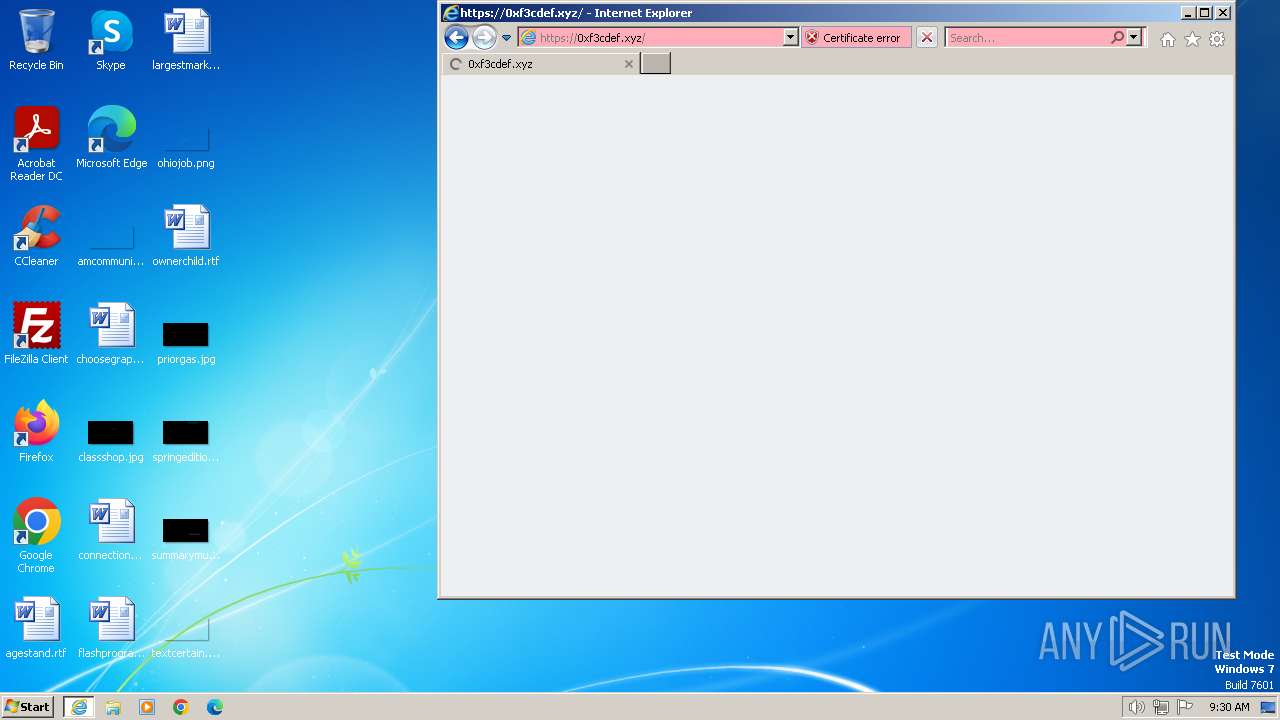Click Edge icon in taskbar
Viewport: 1280px width, 720px height.
(215, 707)
